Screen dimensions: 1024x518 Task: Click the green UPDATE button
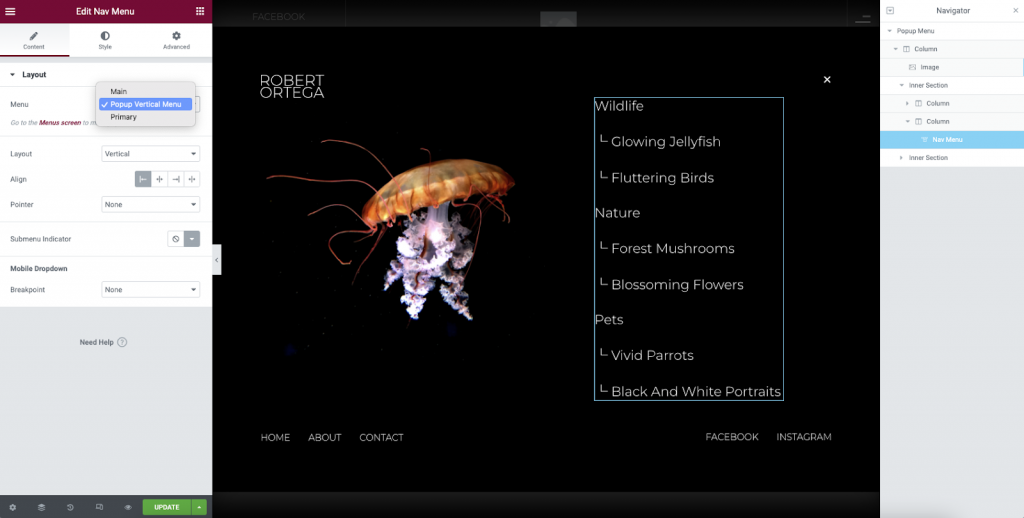click(x=166, y=507)
